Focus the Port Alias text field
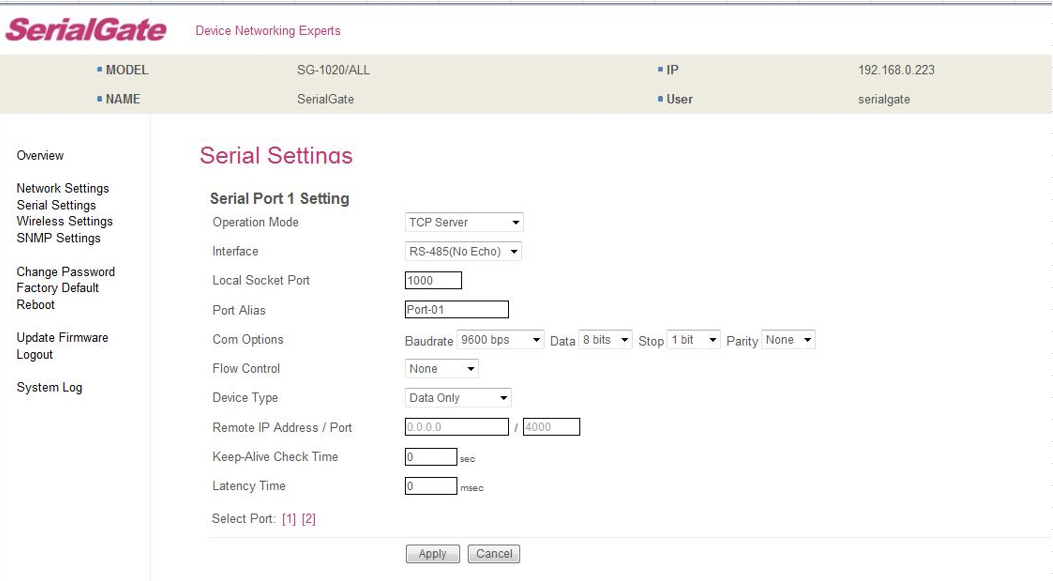Image resolution: width=1053 pixels, height=581 pixels. point(456,310)
